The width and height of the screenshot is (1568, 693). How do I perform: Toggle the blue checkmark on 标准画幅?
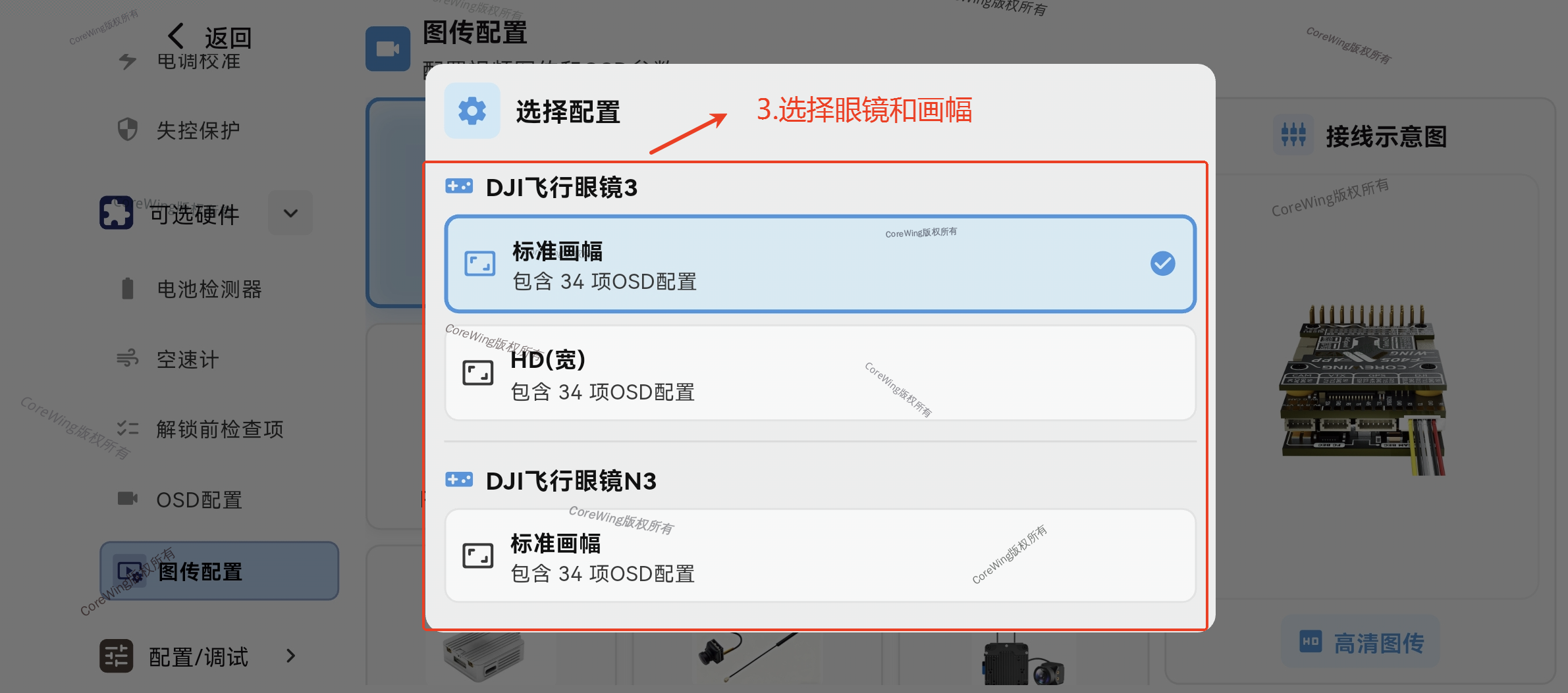pos(1162,264)
